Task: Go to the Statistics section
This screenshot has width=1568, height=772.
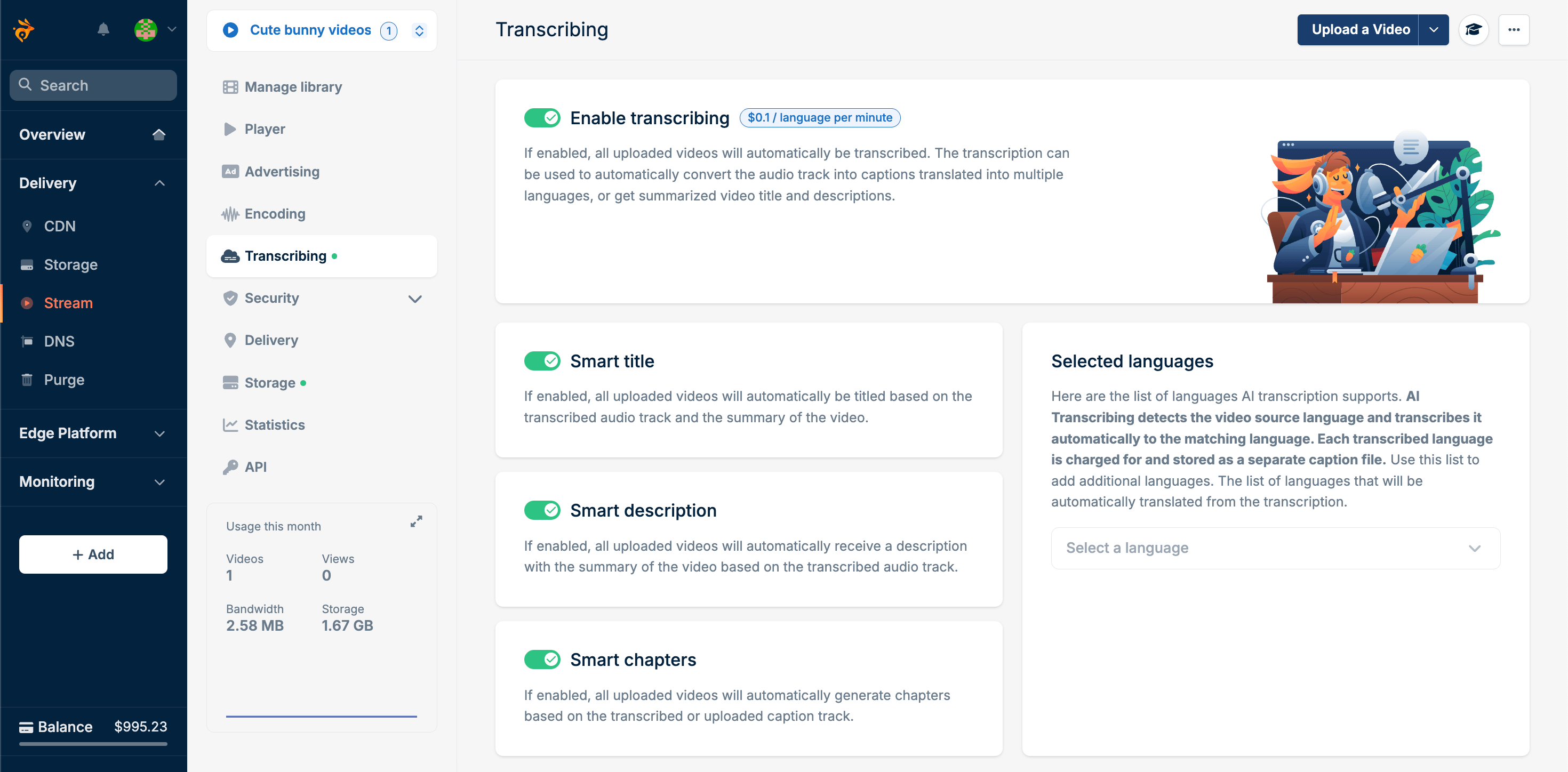Action: 274,424
